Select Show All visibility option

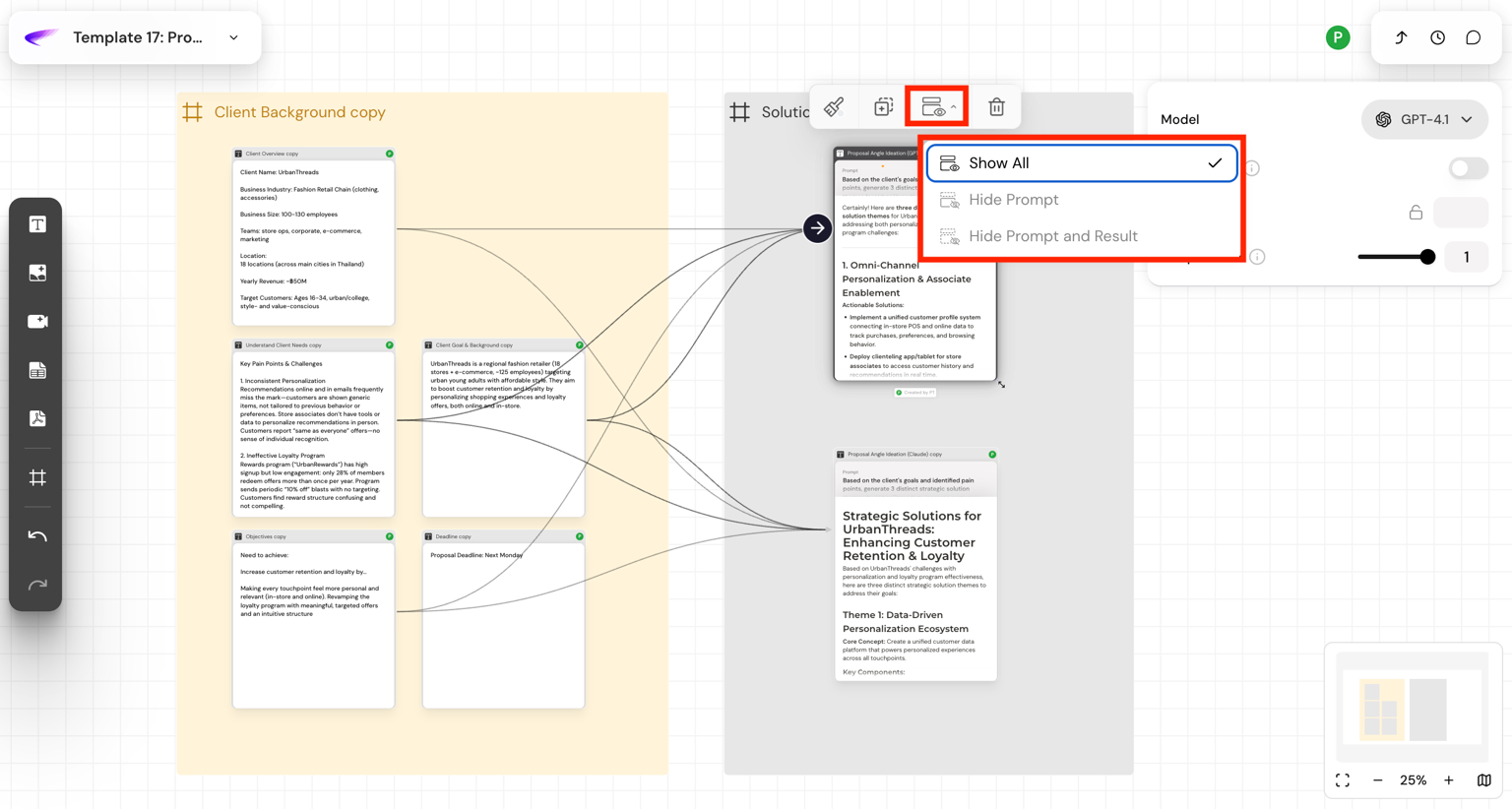[x=1081, y=163]
